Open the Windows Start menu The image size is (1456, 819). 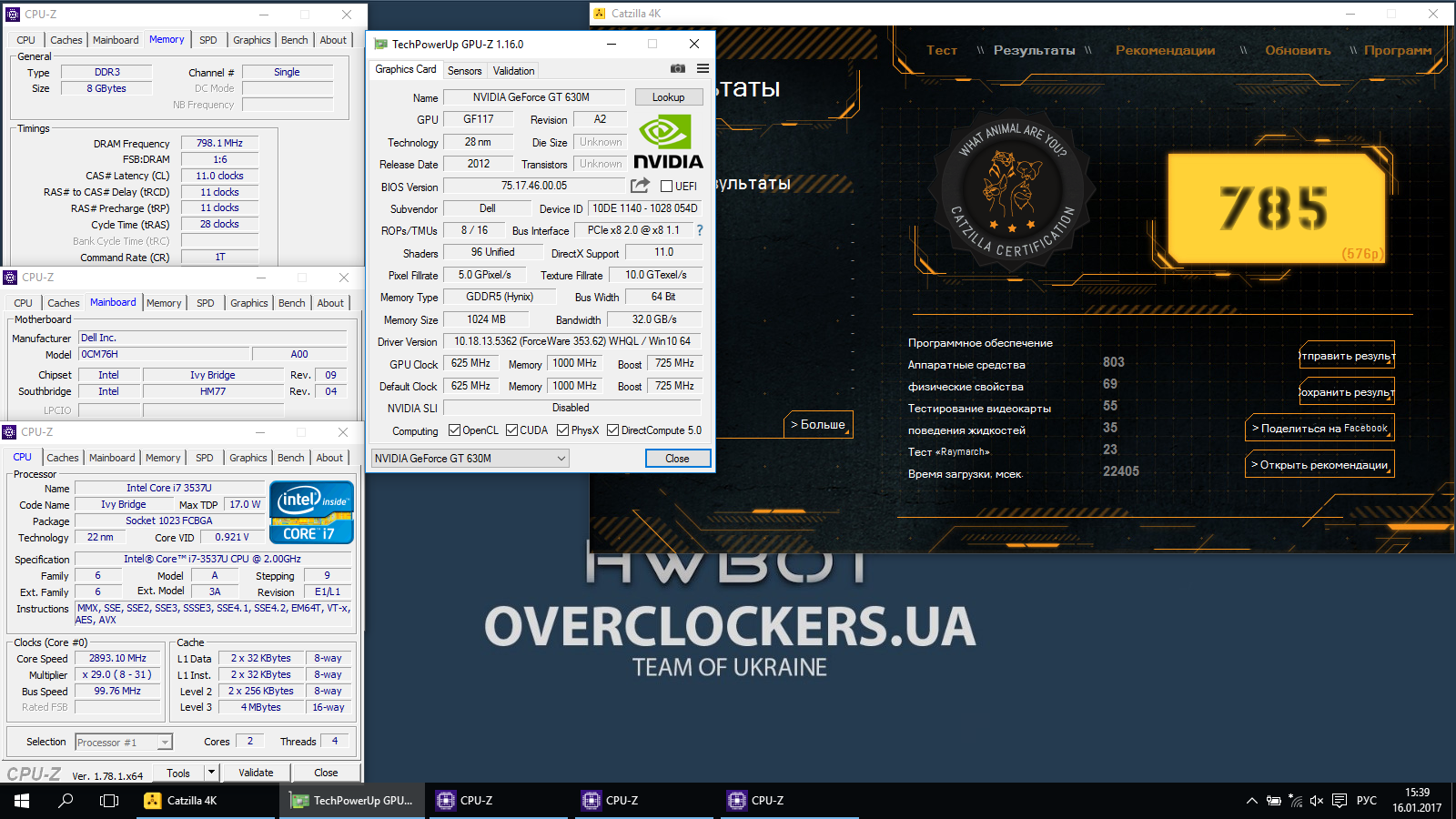click(22, 801)
